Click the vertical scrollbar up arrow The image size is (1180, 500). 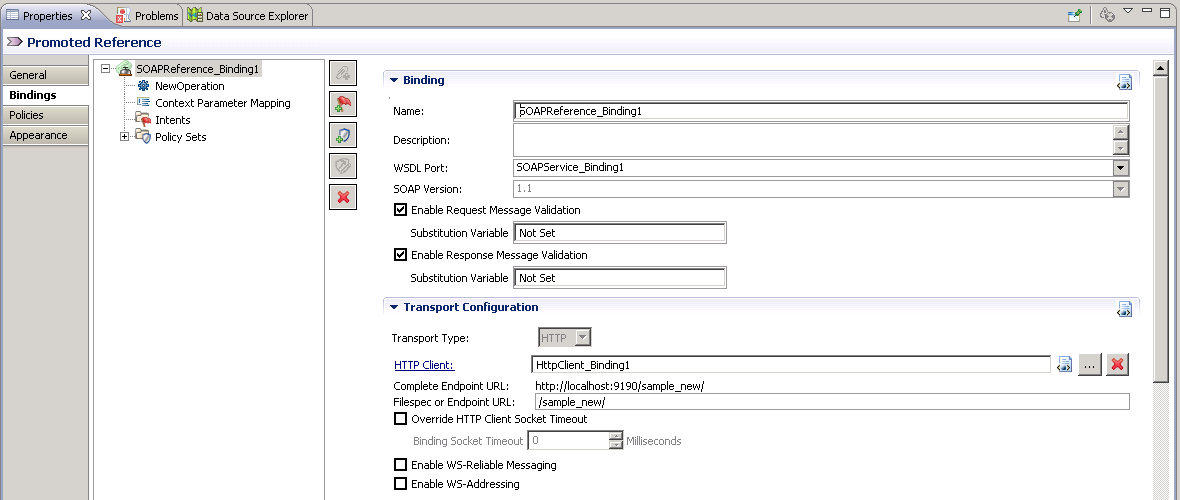pos(1161,69)
